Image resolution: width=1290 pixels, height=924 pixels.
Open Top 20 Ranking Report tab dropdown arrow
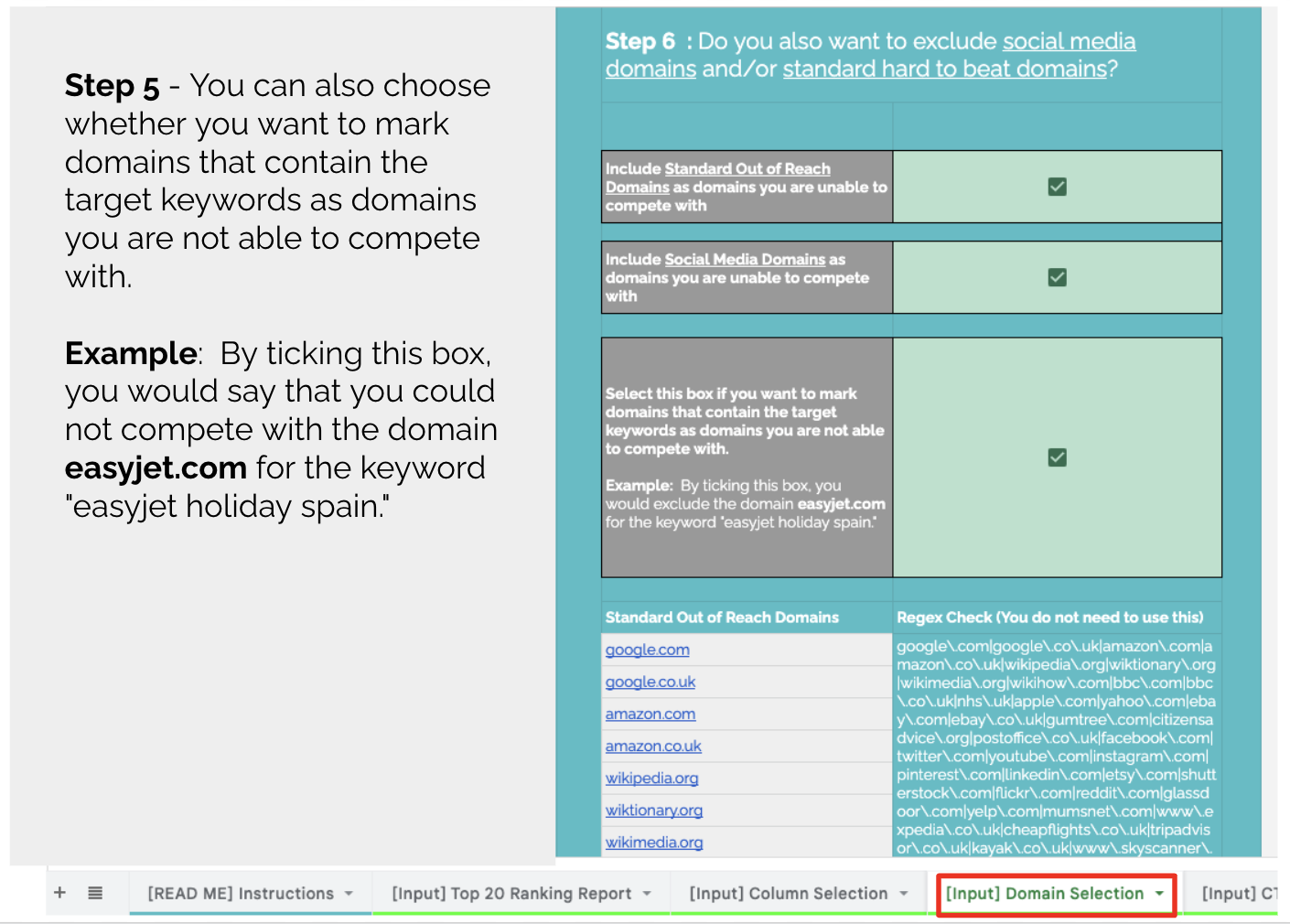tap(647, 894)
